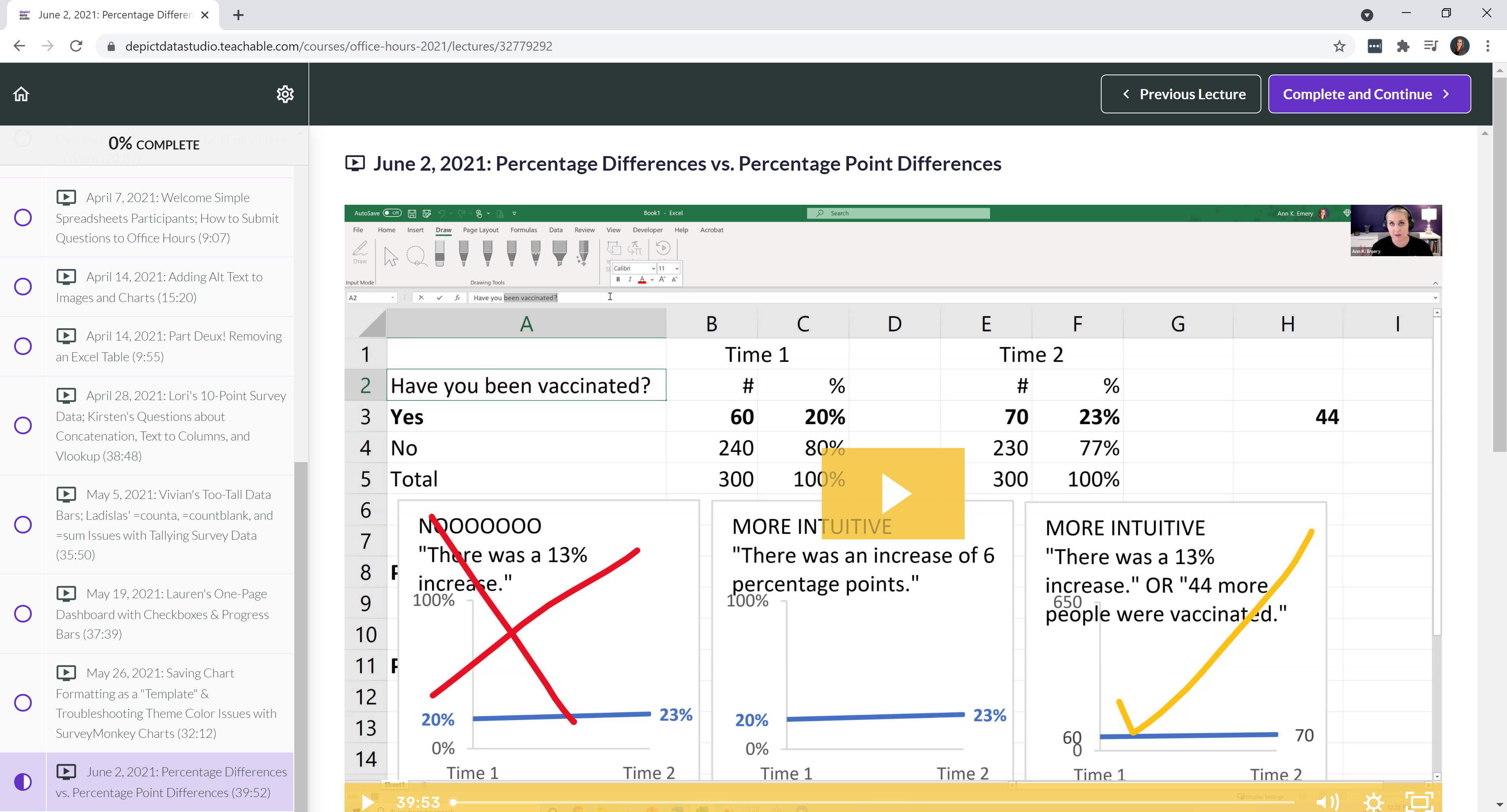Open the dark square extension with three dots
1507x812 pixels.
pos(1375,46)
